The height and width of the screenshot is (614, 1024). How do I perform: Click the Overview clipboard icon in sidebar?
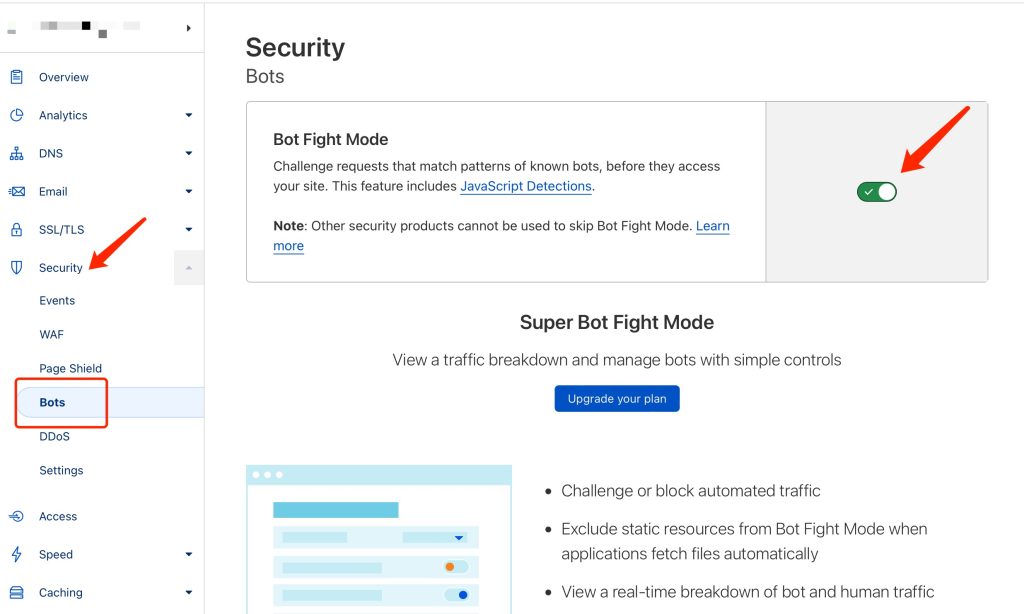pos(16,77)
